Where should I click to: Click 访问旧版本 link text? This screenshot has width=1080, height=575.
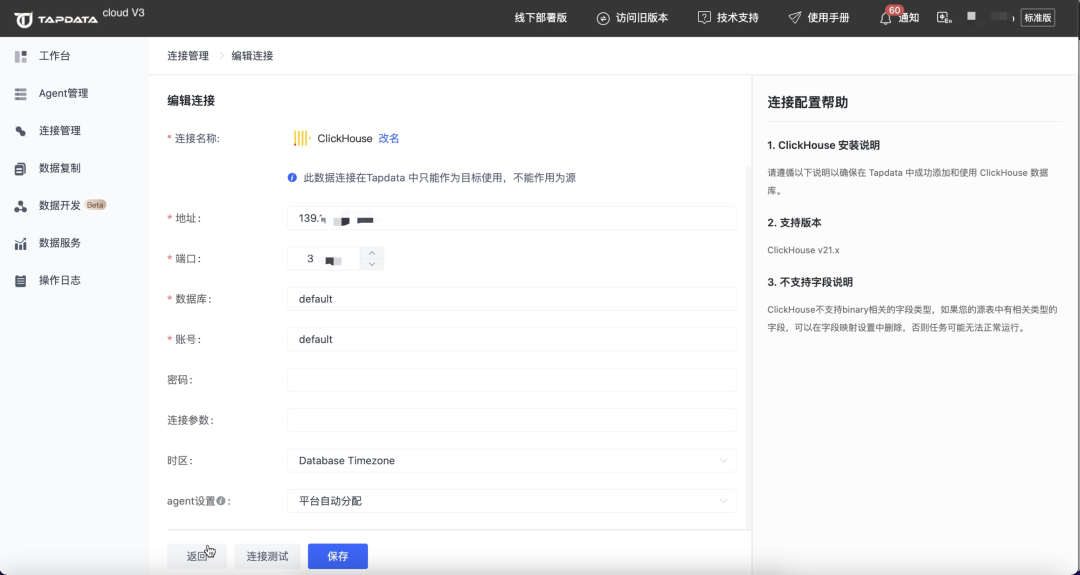point(642,18)
